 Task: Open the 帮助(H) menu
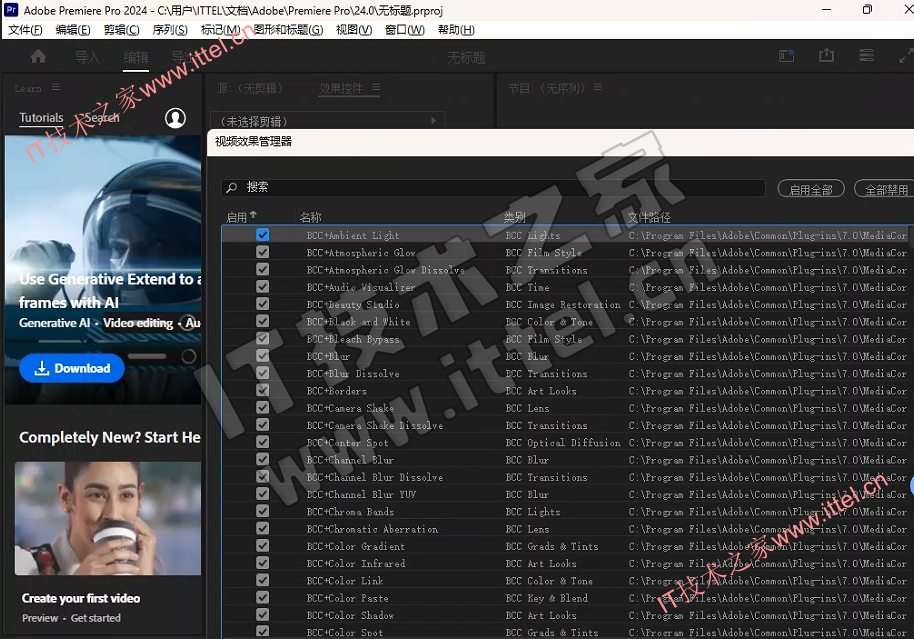coord(456,30)
